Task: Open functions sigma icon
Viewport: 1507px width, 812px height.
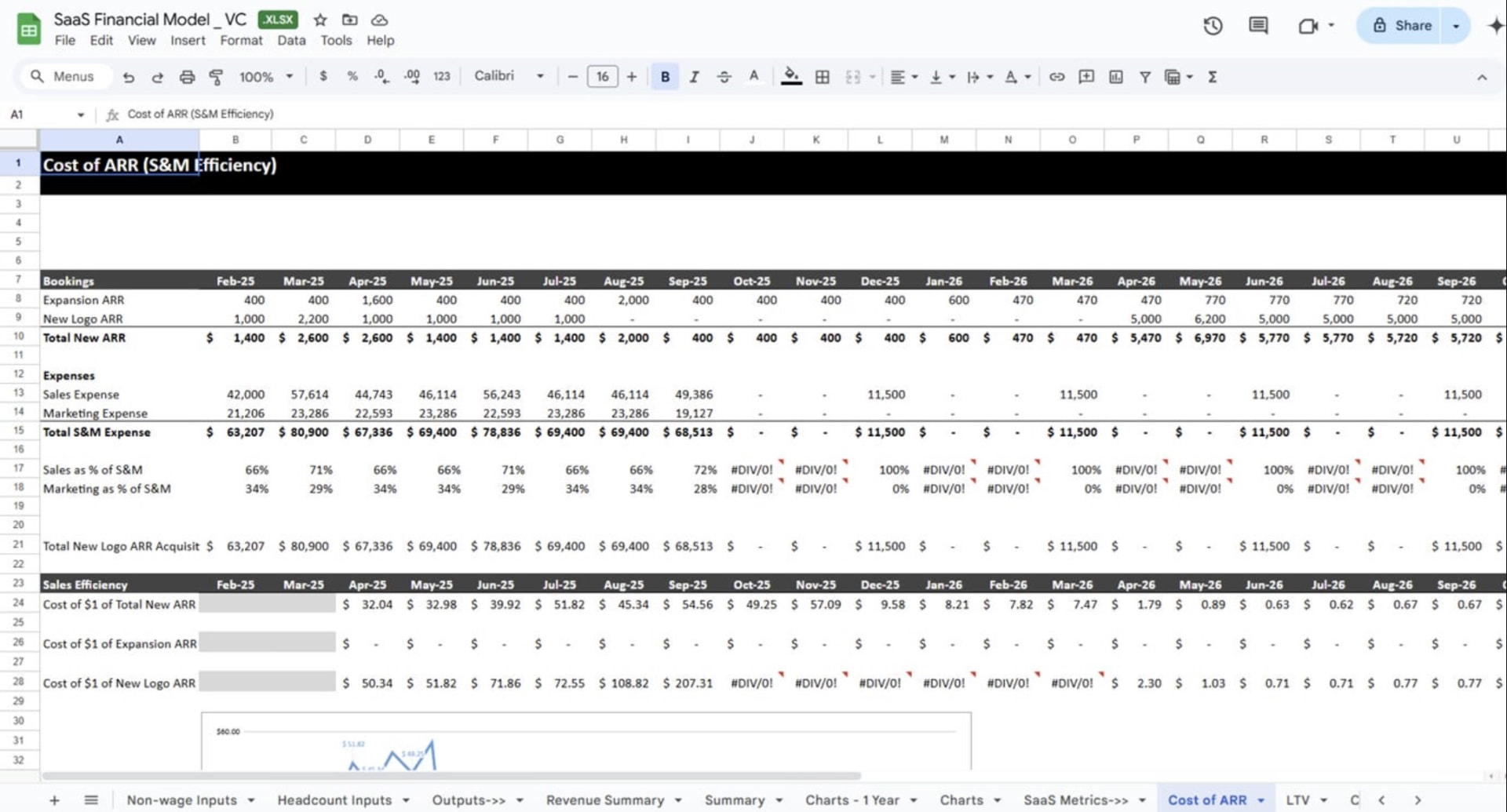Action: [1213, 77]
